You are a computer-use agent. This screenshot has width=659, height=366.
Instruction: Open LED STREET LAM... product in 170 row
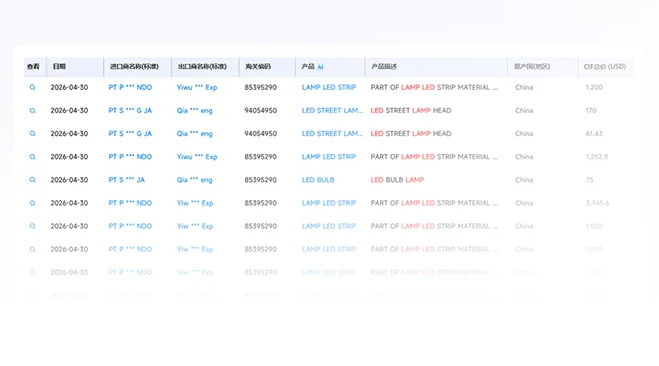[332, 111]
